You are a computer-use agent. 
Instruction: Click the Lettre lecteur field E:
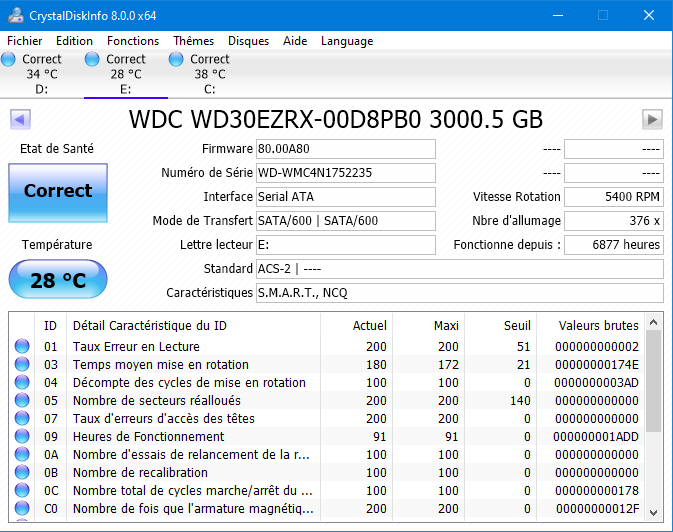coord(346,245)
